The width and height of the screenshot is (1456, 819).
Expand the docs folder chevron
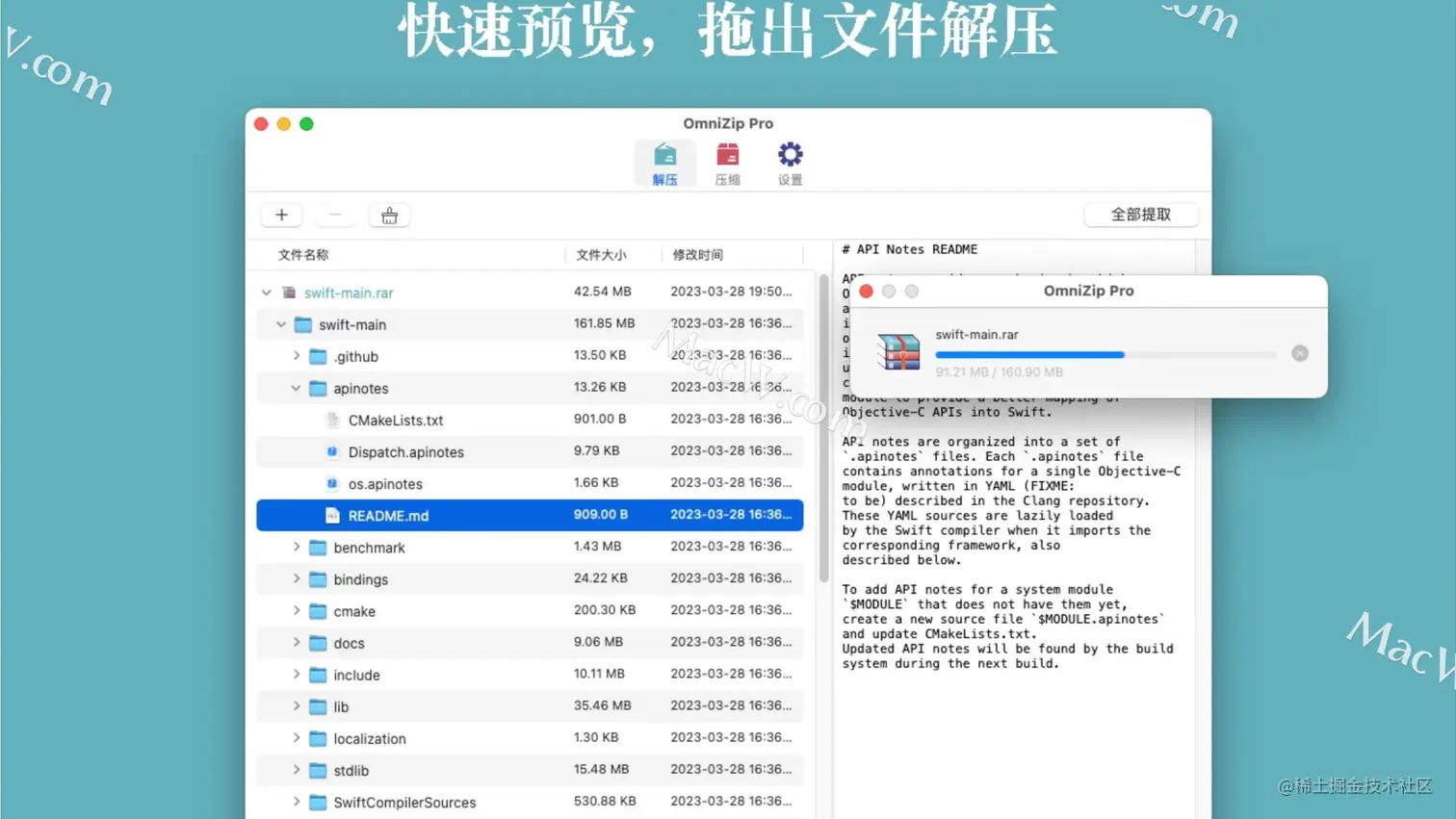(x=296, y=642)
